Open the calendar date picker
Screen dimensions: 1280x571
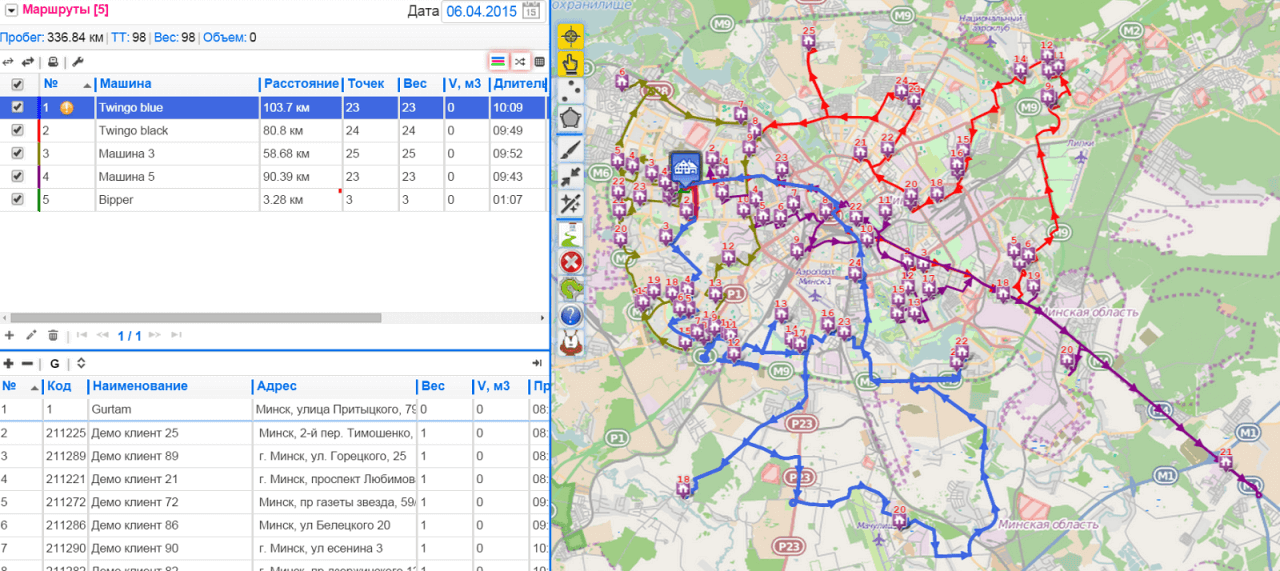click(532, 12)
